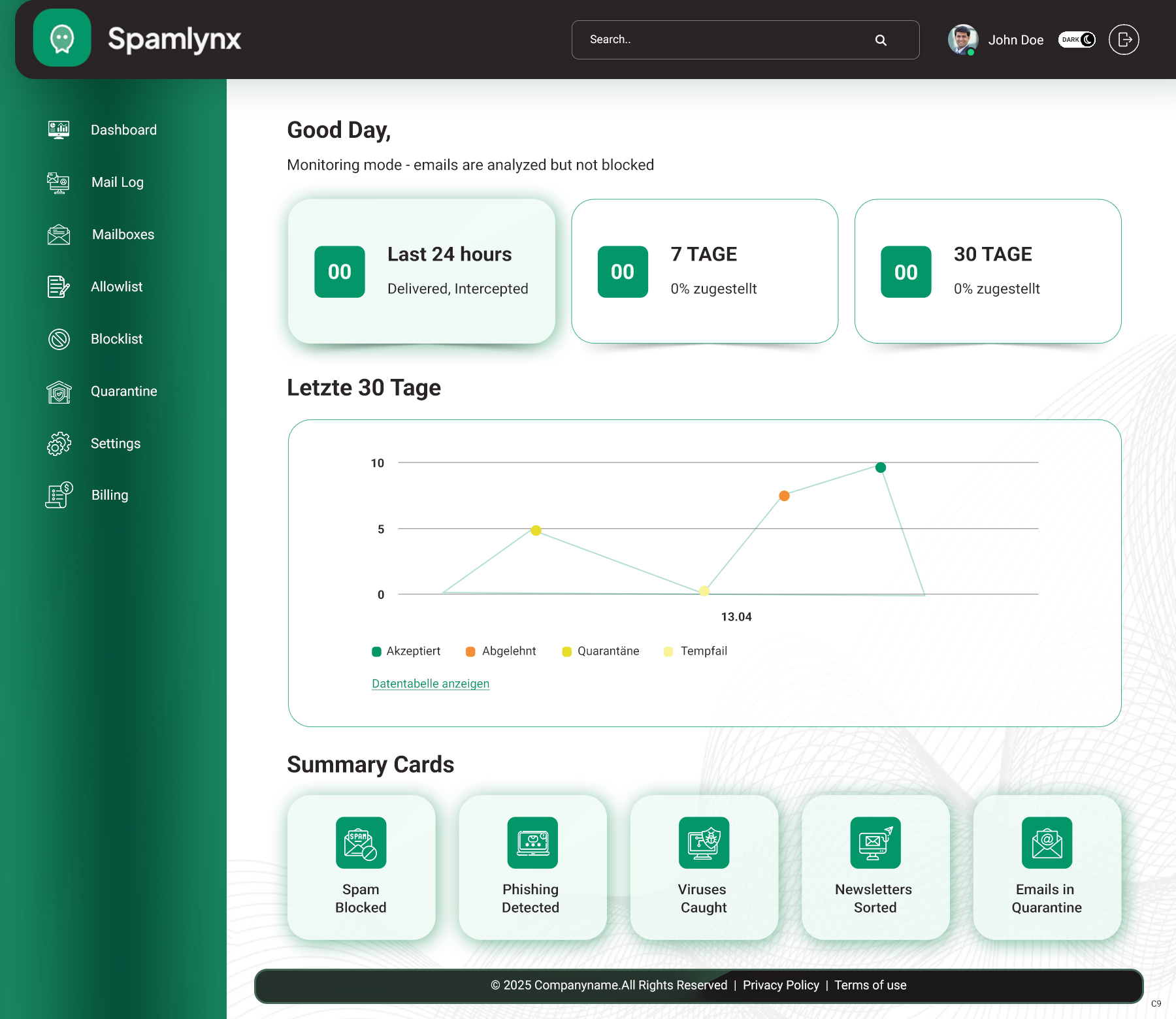Select the 7 TAGE card title
Screen dimensions: 1176x1019
tap(704, 254)
